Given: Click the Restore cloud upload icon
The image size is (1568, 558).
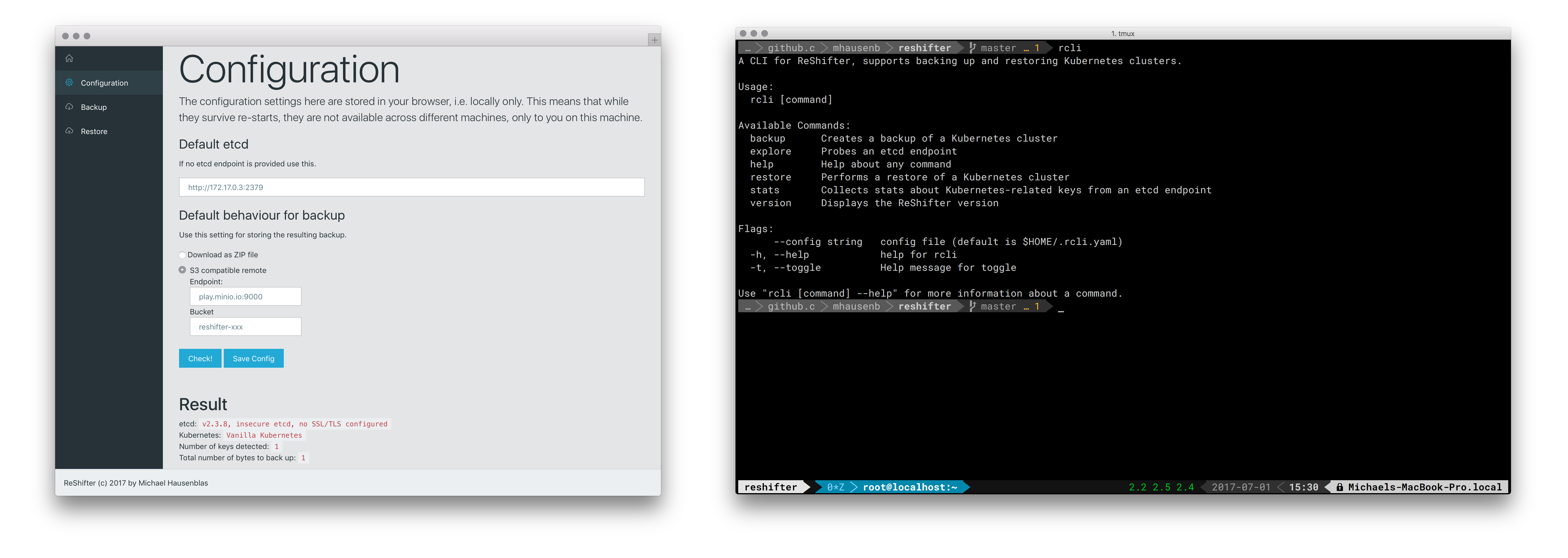Looking at the screenshot, I should coord(69,131).
